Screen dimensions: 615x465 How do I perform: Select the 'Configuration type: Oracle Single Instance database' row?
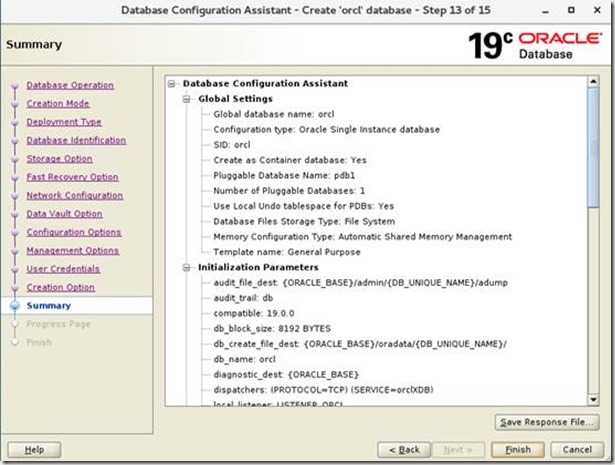(326, 130)
